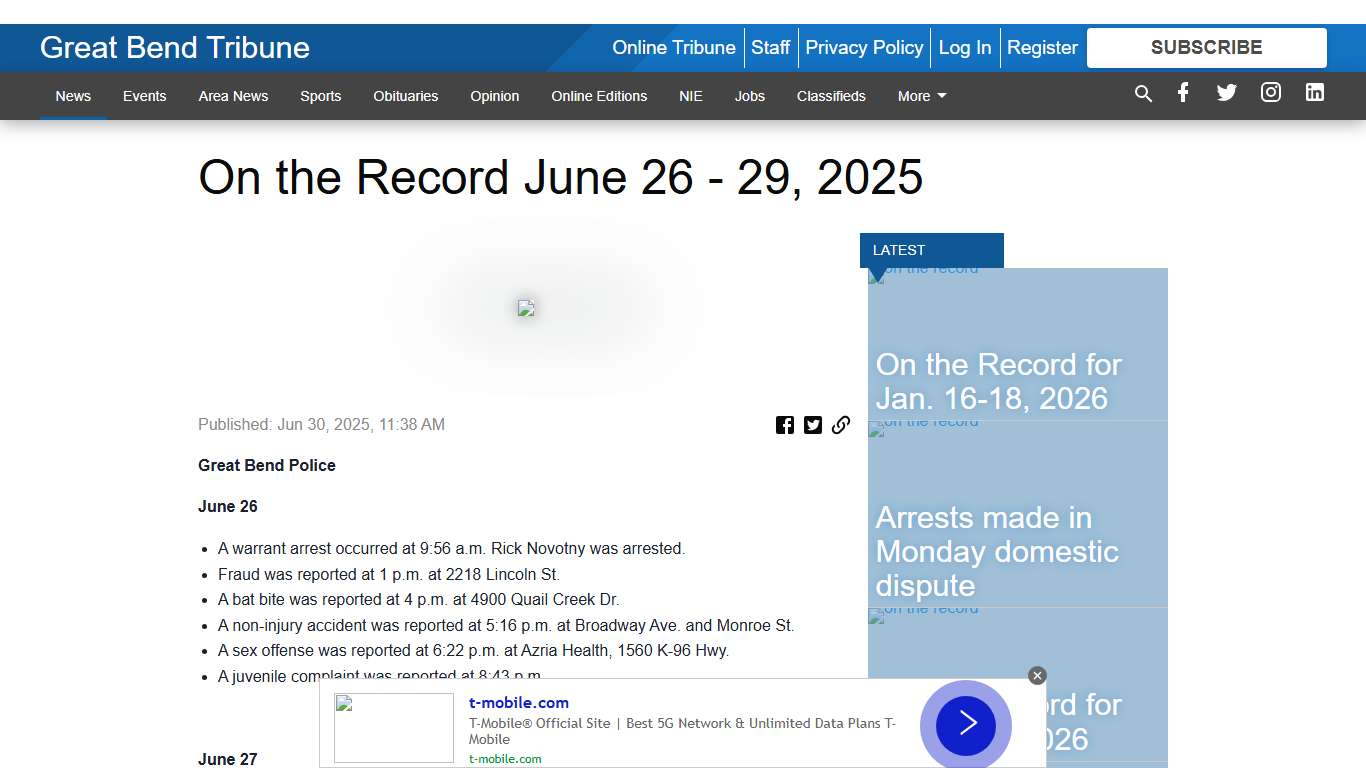Click the purple arrow on the t-mobile ad

[965, 725]
